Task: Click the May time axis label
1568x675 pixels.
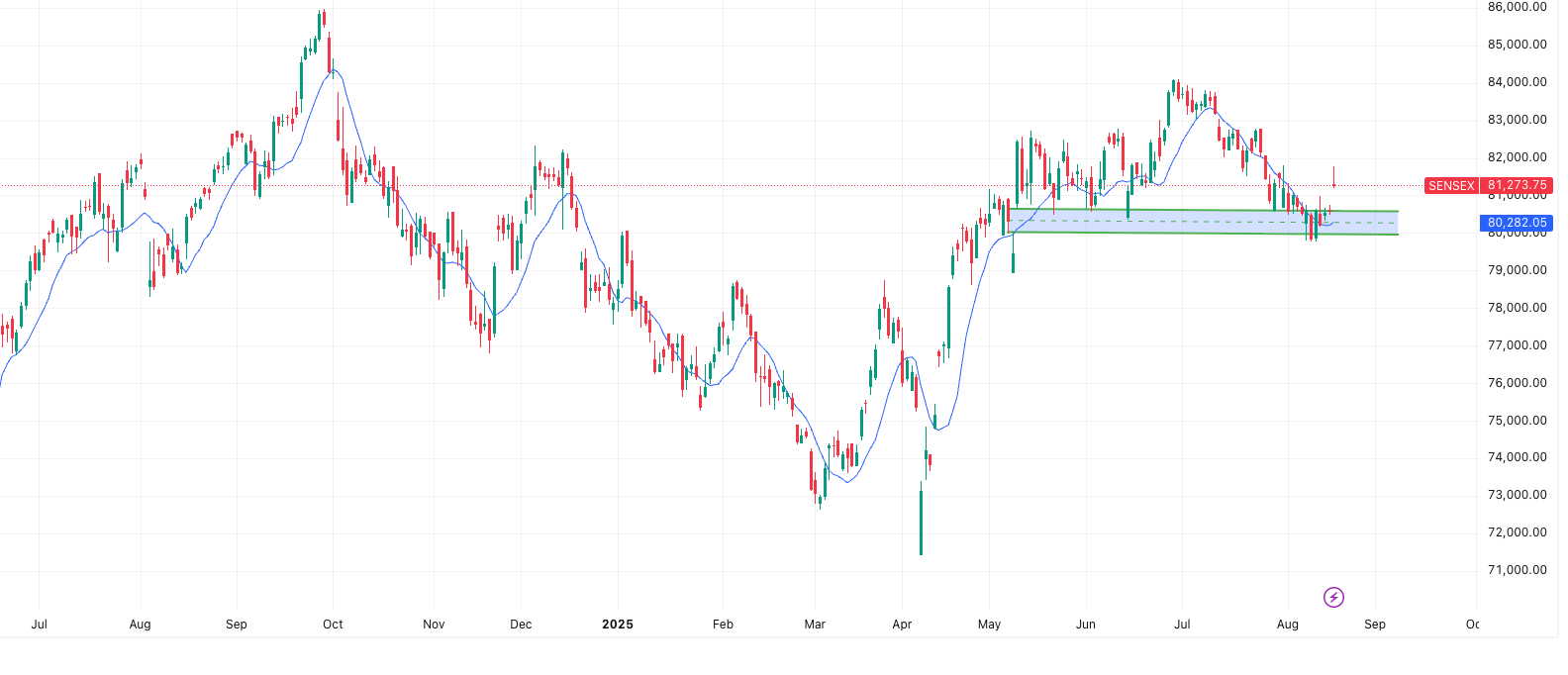Action: pos(989,625)
